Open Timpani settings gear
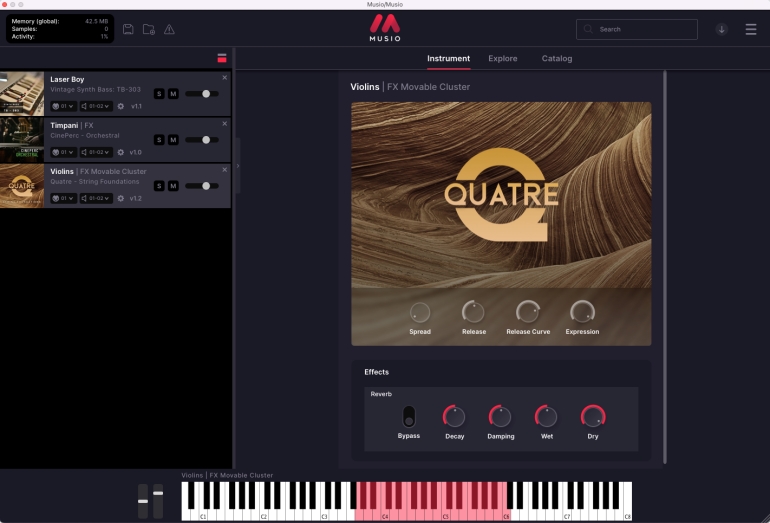 tap(121, 152)
